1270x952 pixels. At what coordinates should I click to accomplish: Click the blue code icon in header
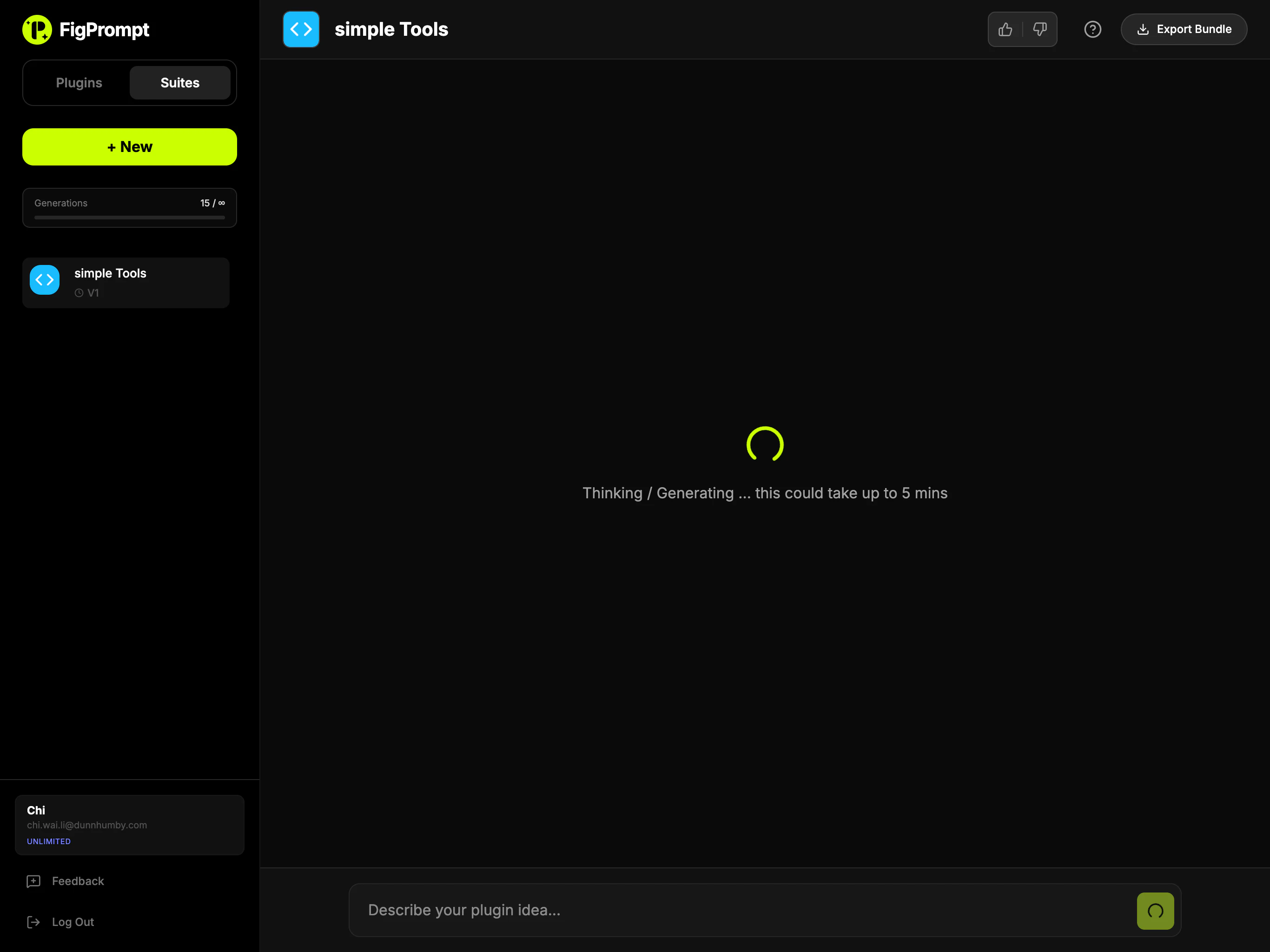[301, 29]
